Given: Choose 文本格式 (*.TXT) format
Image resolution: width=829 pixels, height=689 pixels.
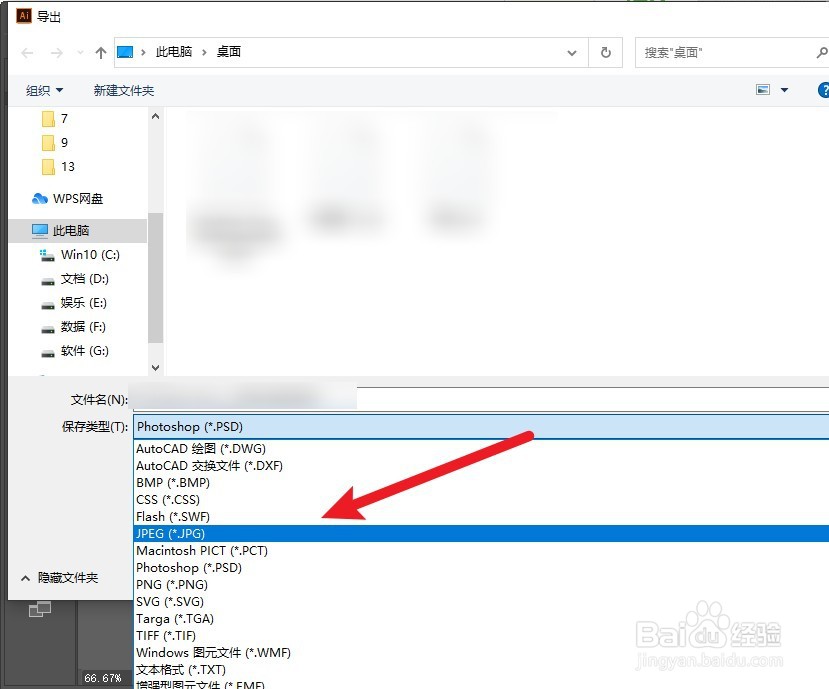Looking at the screenshot, I should 482,669.
